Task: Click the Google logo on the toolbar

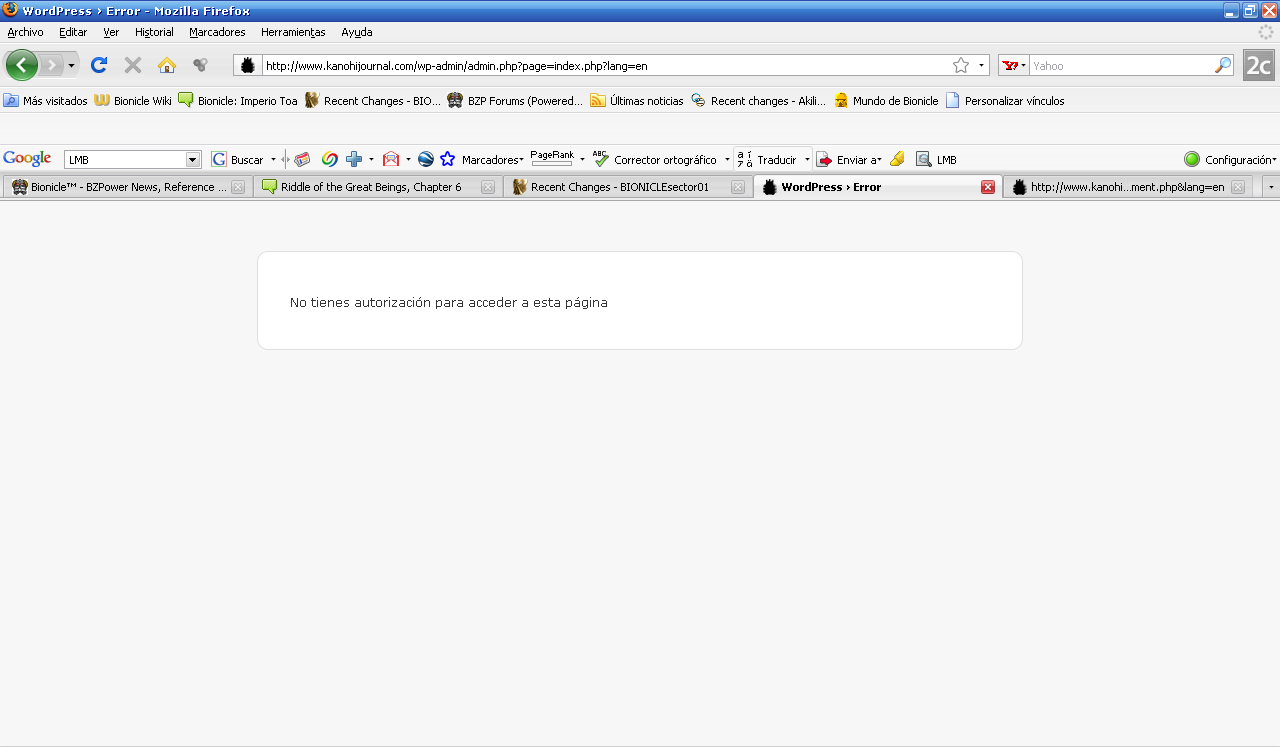Action: [27, 159]
